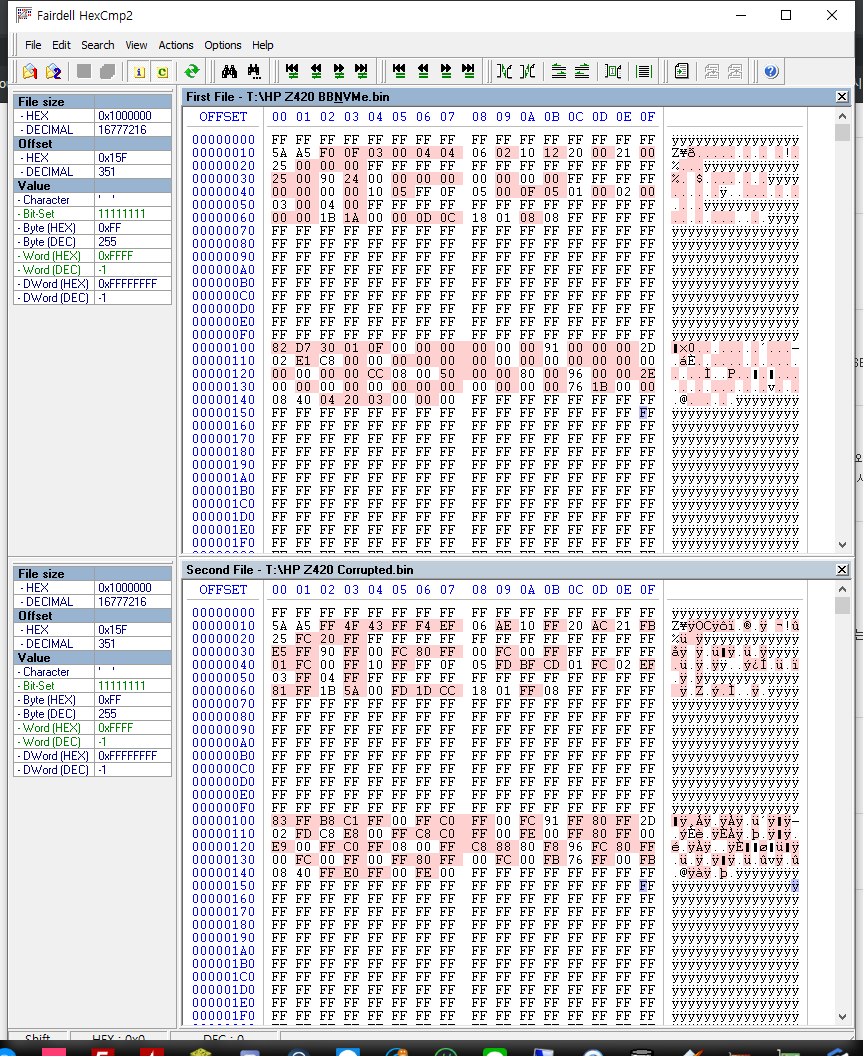Click offset 00000100 in First File pane
This screenshot has height=1056, width=863.
(224, 348)
